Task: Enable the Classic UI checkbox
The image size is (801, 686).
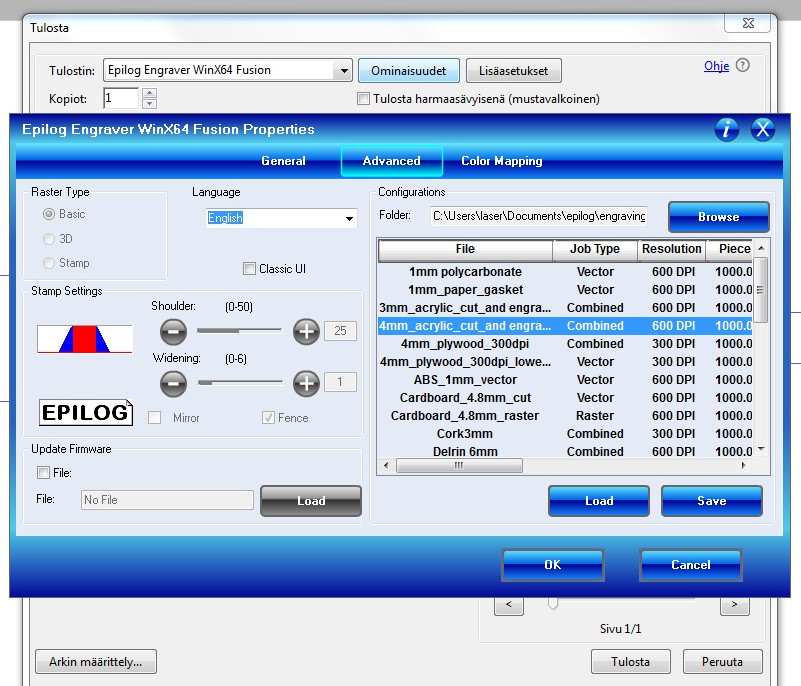Action: point(249,269)
